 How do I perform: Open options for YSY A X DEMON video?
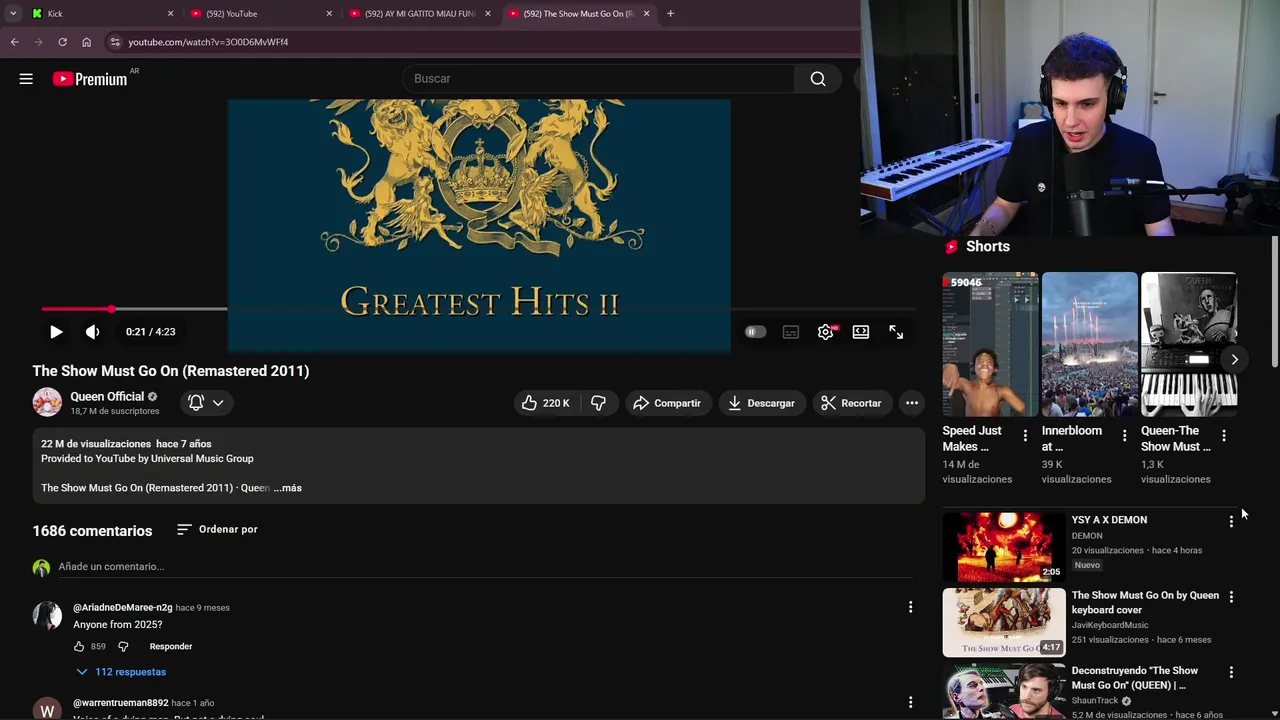coord(1231,521)
